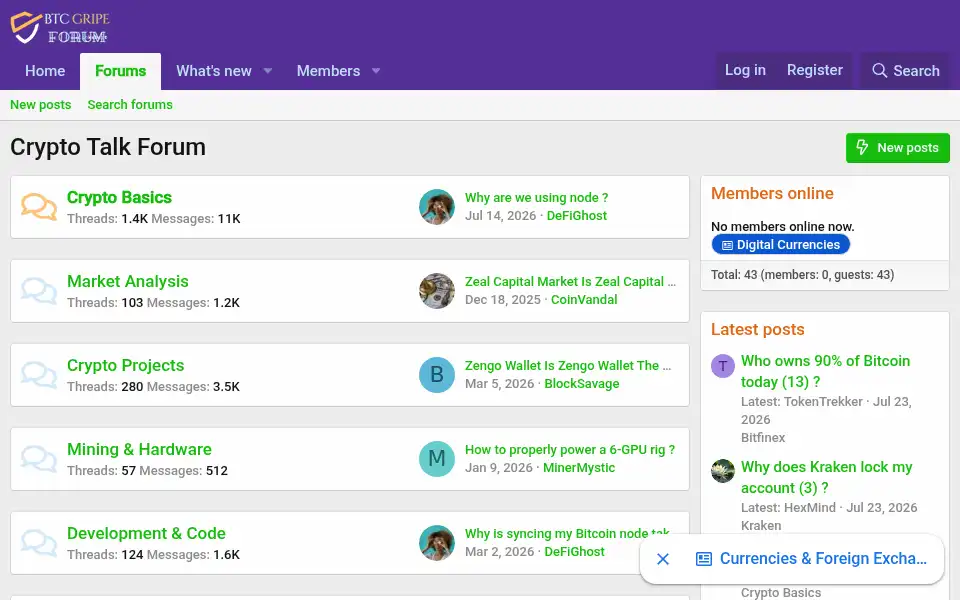
Task: Open the Market Analysis forum
Action: coord(127,281)
